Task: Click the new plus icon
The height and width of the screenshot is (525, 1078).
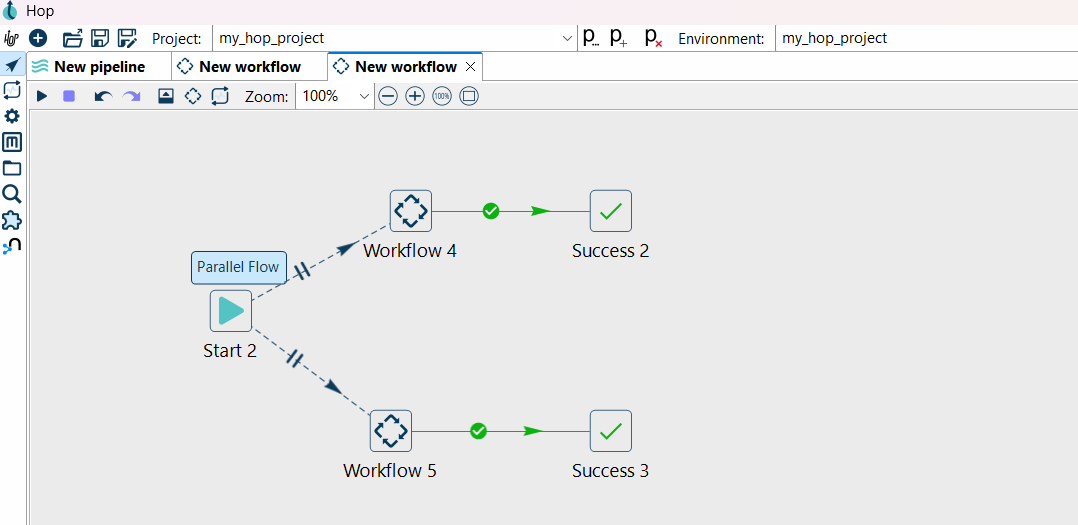Action: [38, 38]
